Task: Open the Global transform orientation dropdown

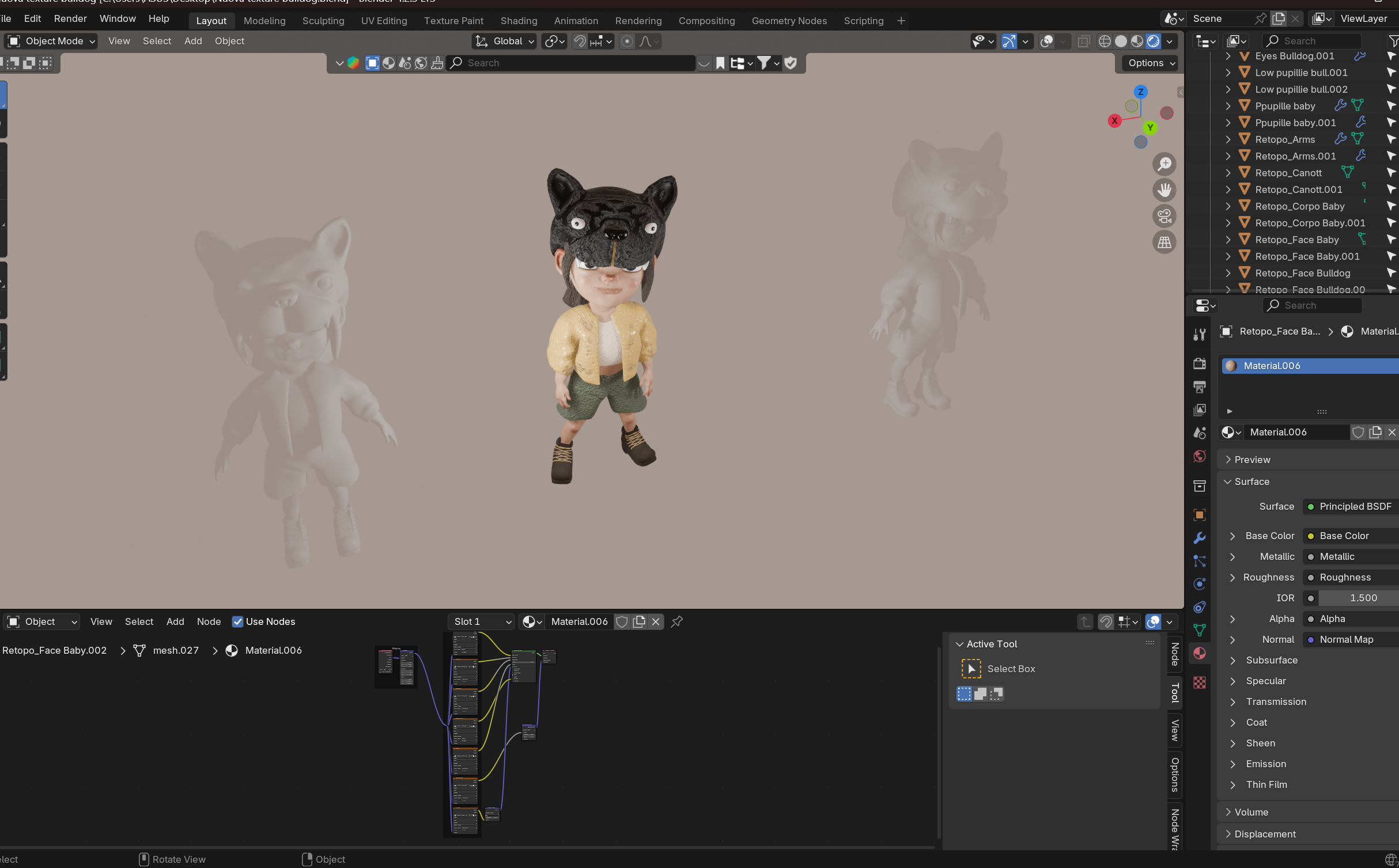Action: 505,41
